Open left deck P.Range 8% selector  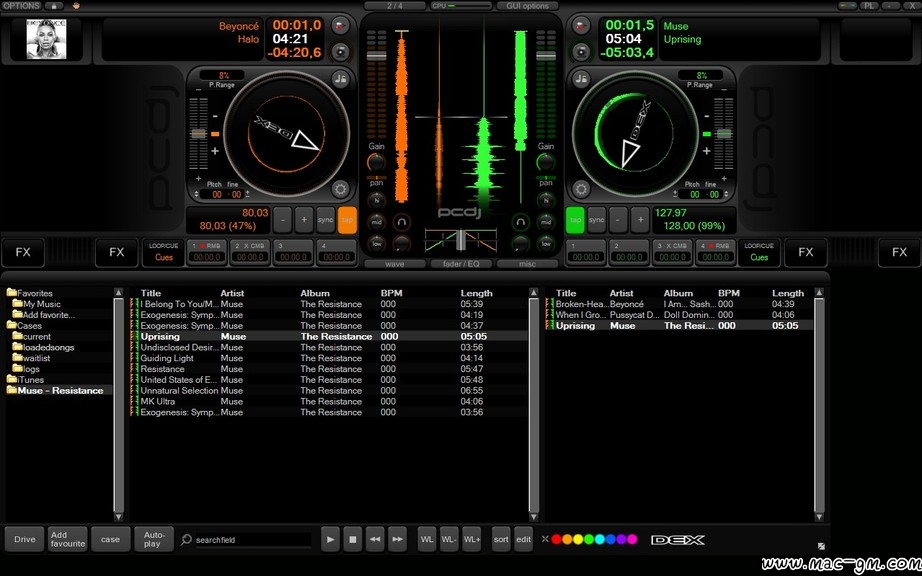(223, 75)
